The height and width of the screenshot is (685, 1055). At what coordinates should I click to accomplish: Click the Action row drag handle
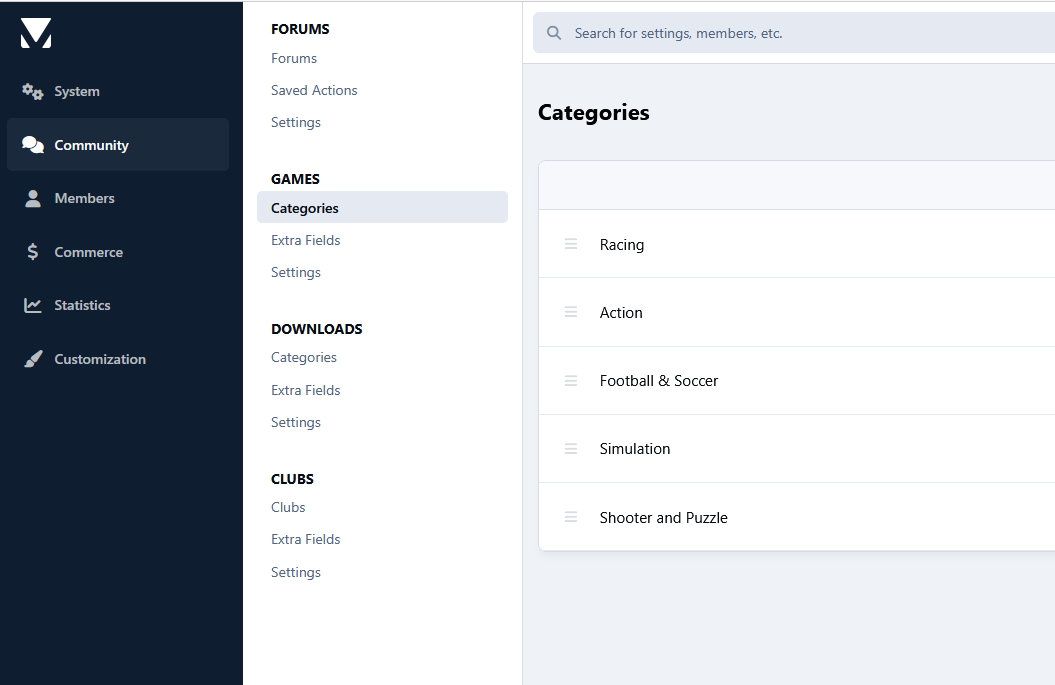pos(571,312)
